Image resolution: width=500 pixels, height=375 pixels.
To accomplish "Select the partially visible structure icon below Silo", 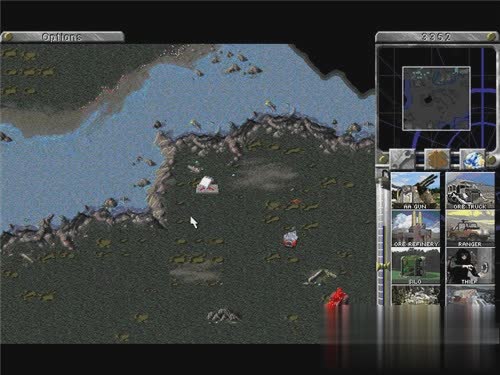I will [415, 295].
